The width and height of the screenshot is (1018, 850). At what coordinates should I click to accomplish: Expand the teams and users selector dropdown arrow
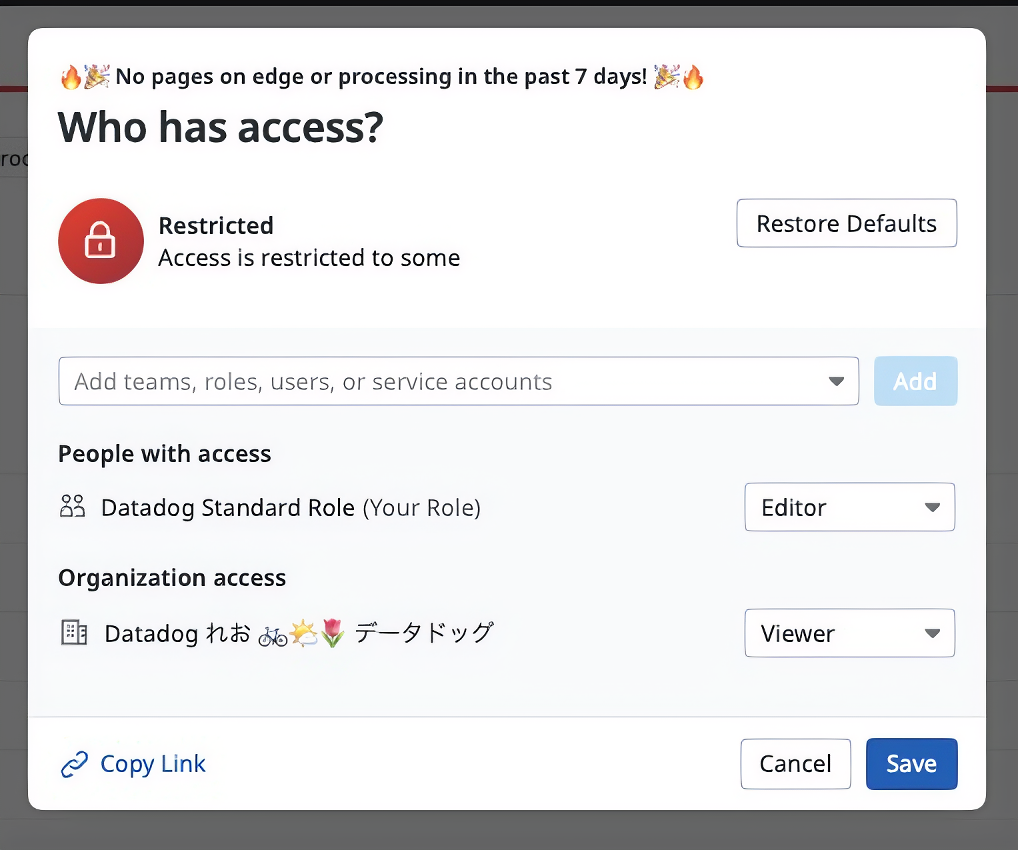click(836, 381)
